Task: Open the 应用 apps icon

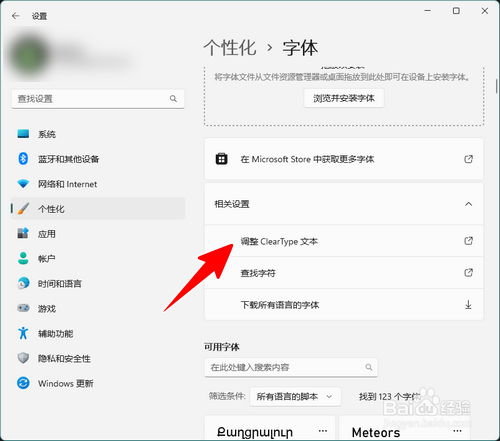Action: [23, 233]
